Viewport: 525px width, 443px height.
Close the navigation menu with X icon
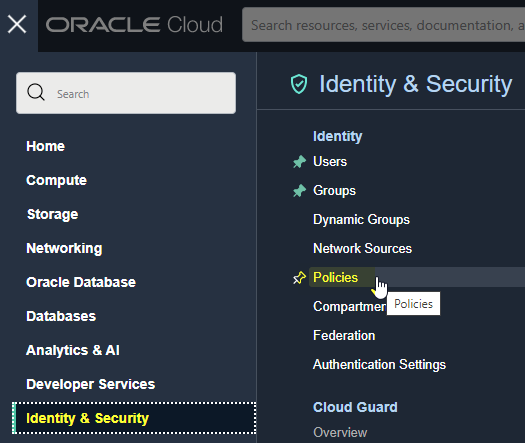pyautogui.click(x=17, y=24)
